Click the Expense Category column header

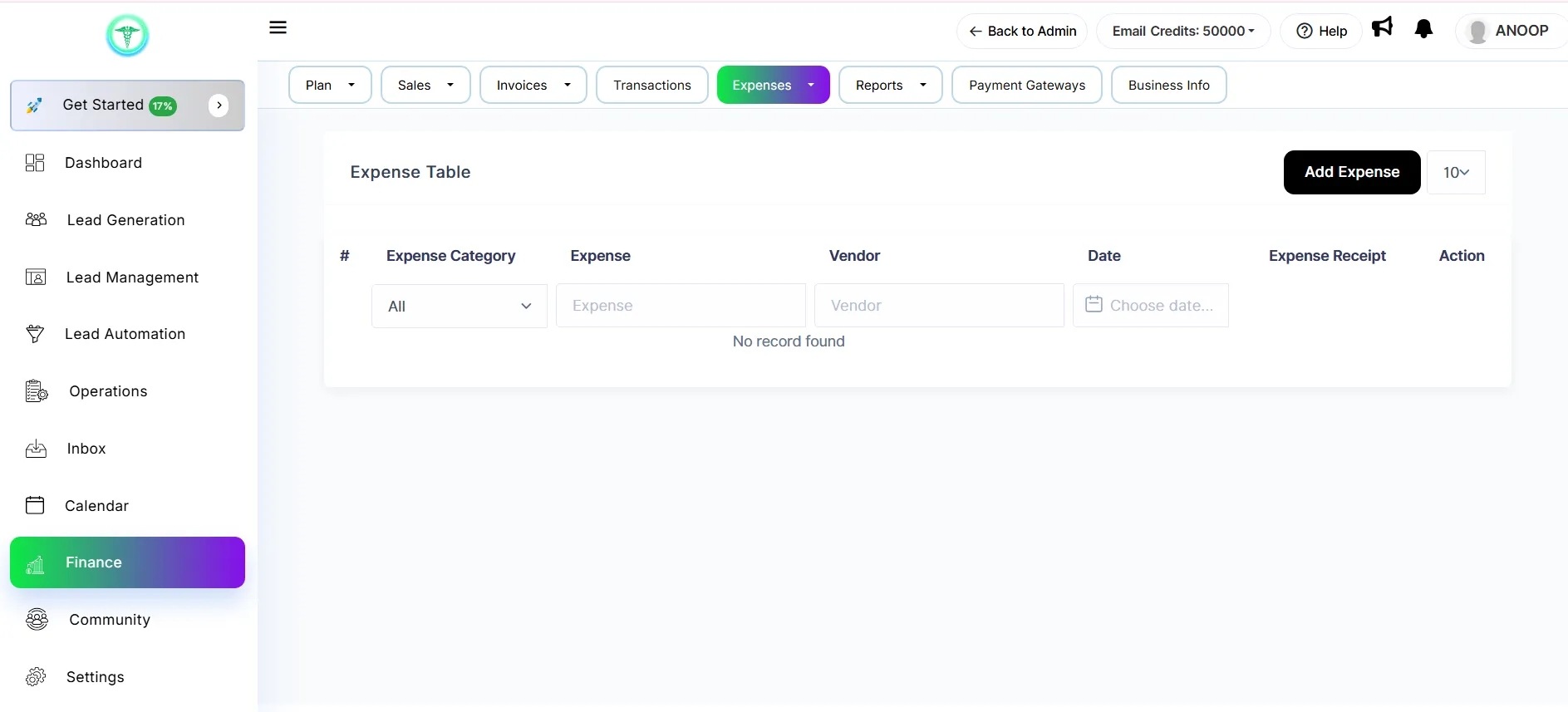451,256
